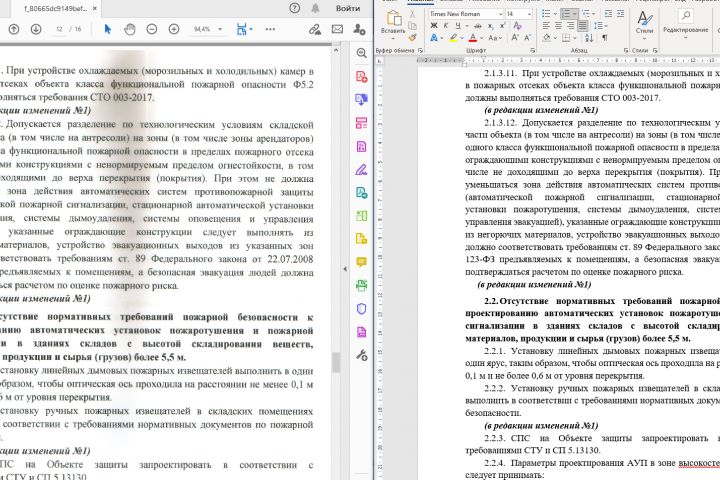
Task: Decrease font size with the small A button
Action: pyautogui.click(x=527, y=38)
